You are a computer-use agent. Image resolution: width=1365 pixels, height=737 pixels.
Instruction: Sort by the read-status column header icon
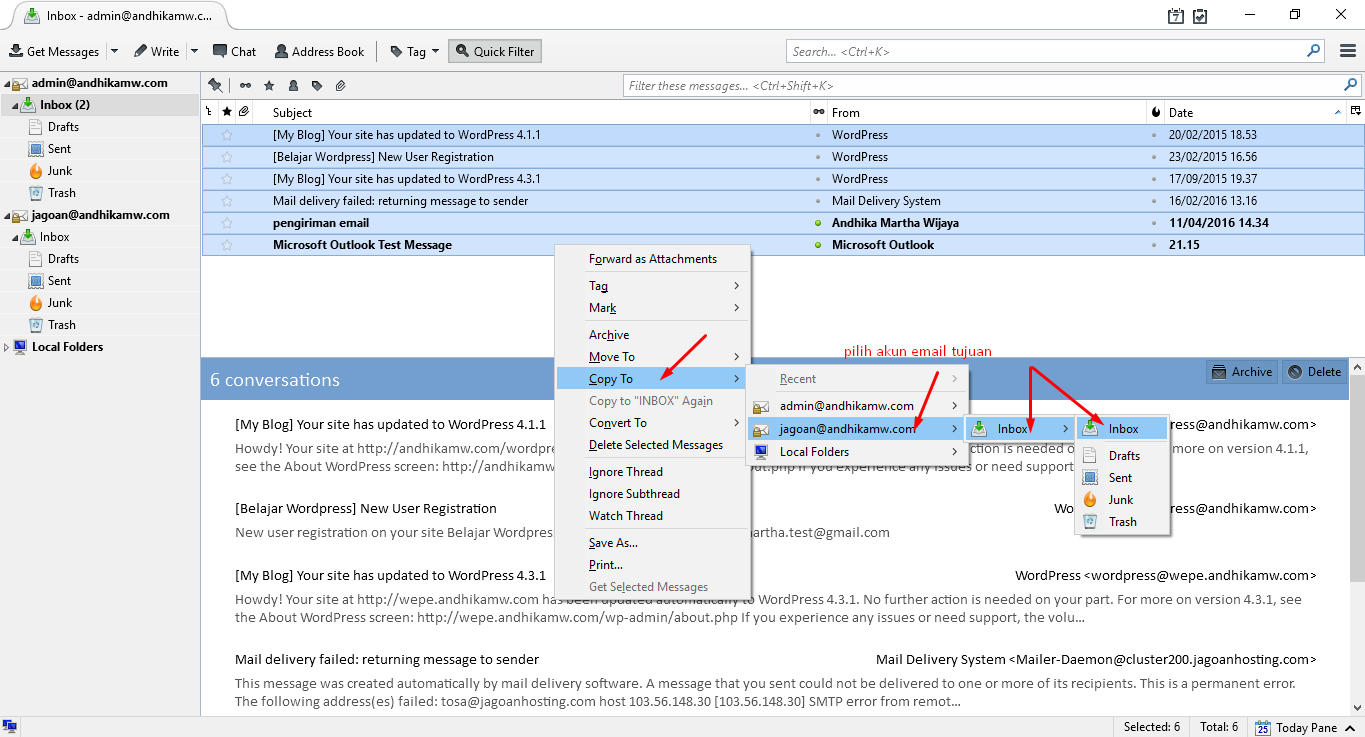pyautogui.click(x=819, y=112)
